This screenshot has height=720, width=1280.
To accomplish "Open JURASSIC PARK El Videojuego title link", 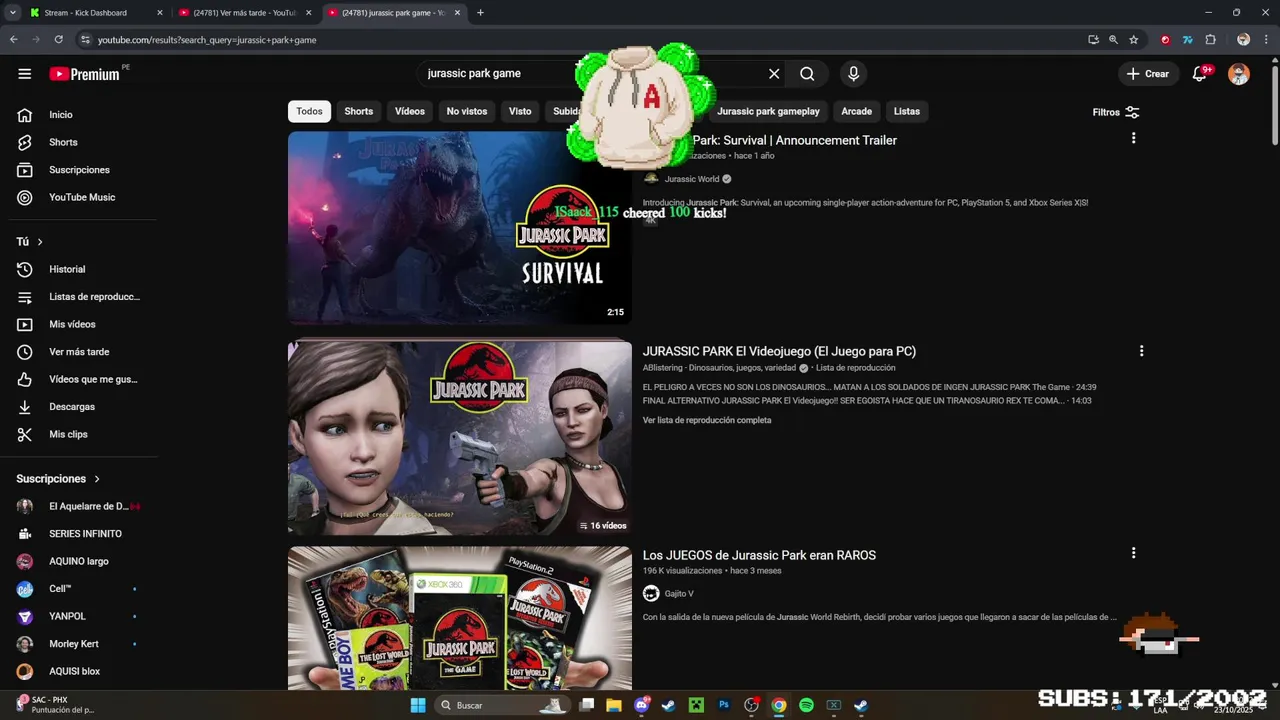I will 779,351.
